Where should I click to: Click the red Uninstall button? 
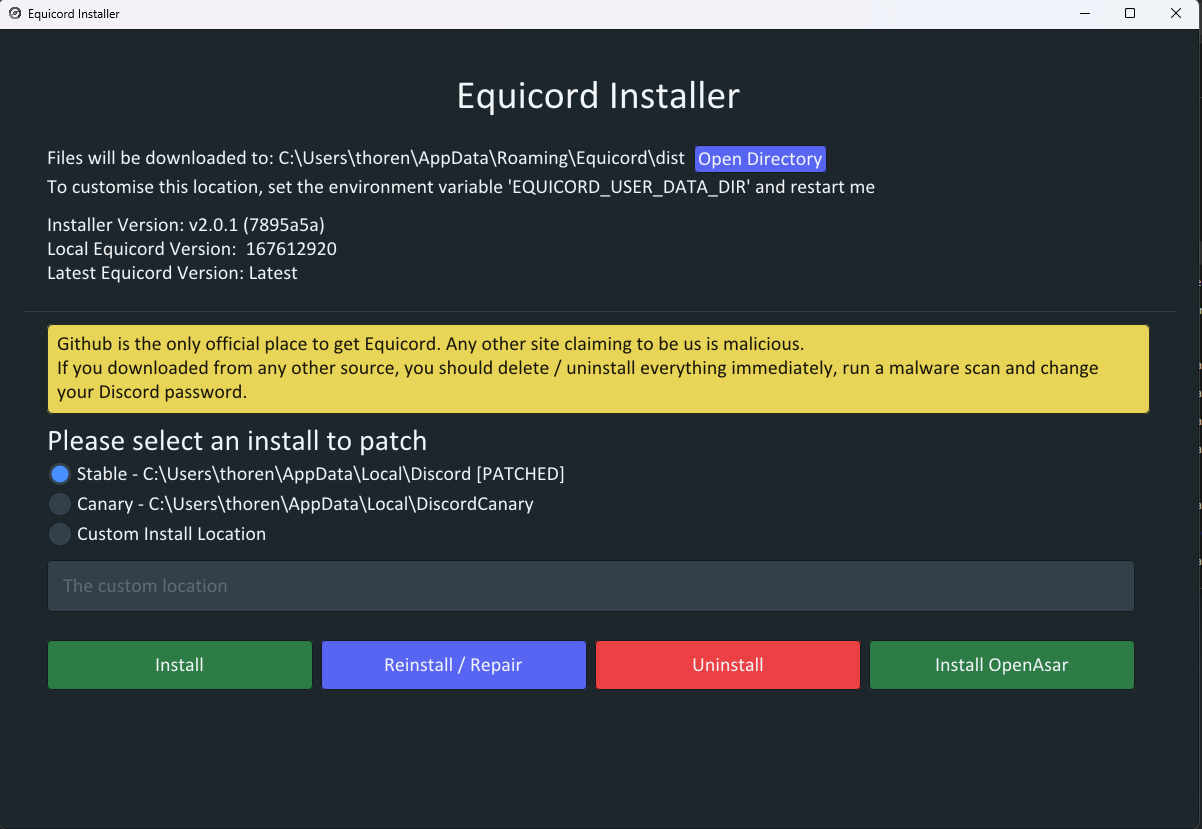(x=728, y=665)
